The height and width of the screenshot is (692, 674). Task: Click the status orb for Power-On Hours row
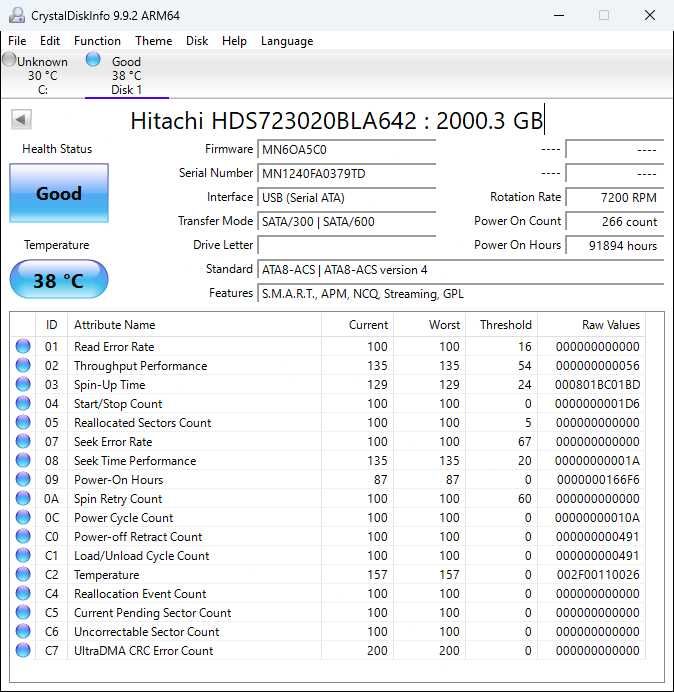23,479
